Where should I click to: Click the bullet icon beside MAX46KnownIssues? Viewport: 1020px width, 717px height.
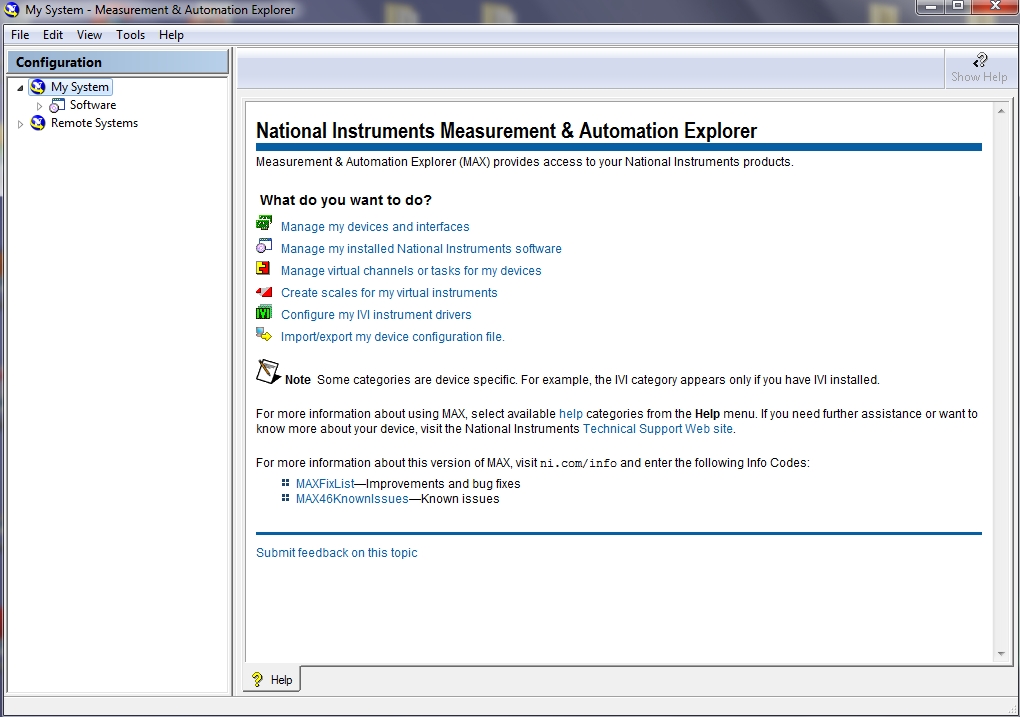(x=285, y=498)
